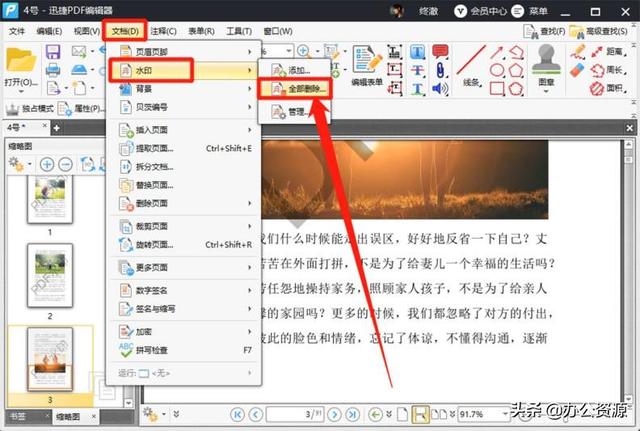This screenshot has width=640, height=431.
Task: Select the arrow shape tool
Action: click(x=497, y=52)
